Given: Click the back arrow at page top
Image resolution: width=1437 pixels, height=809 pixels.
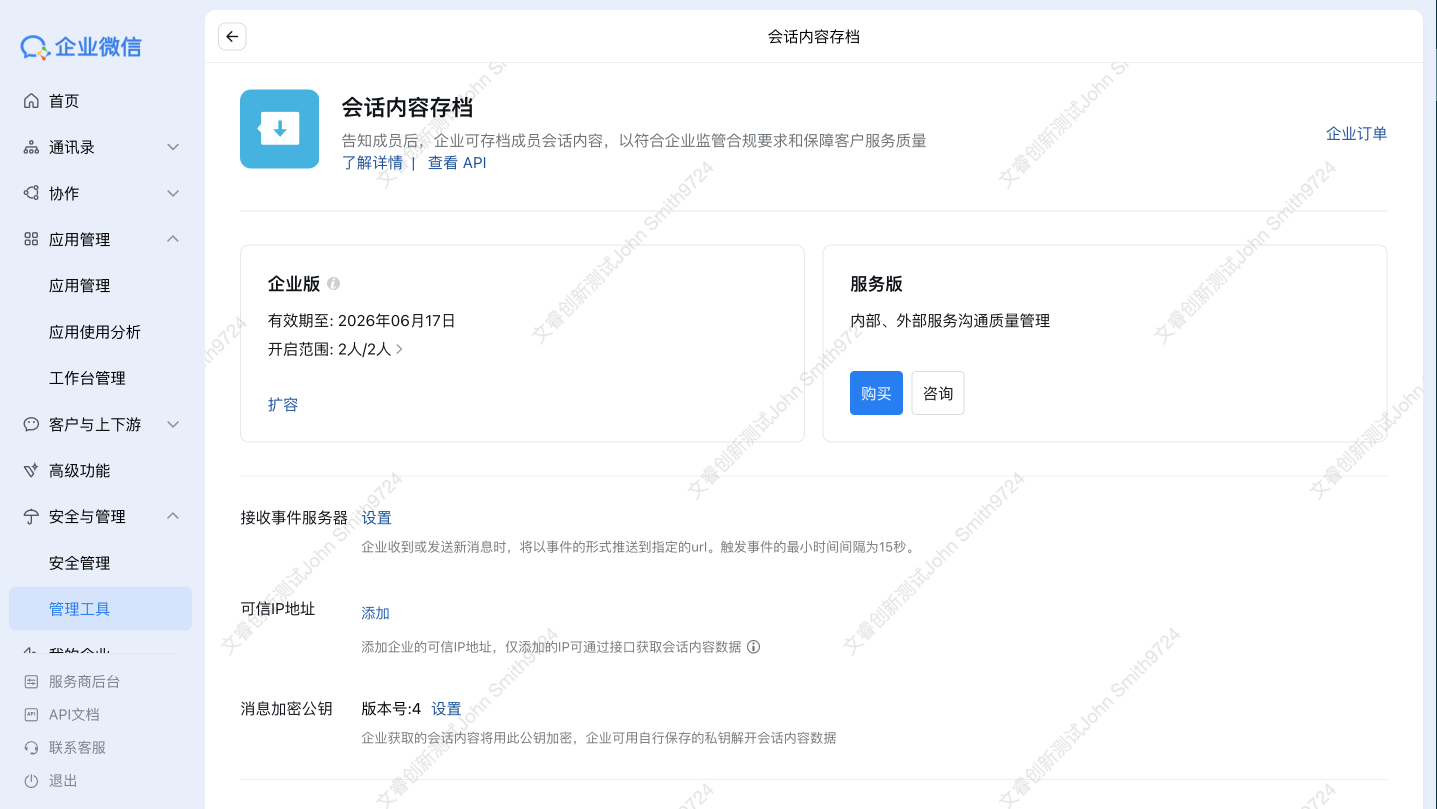Looking at the screenshot, I should pos(231,36).
